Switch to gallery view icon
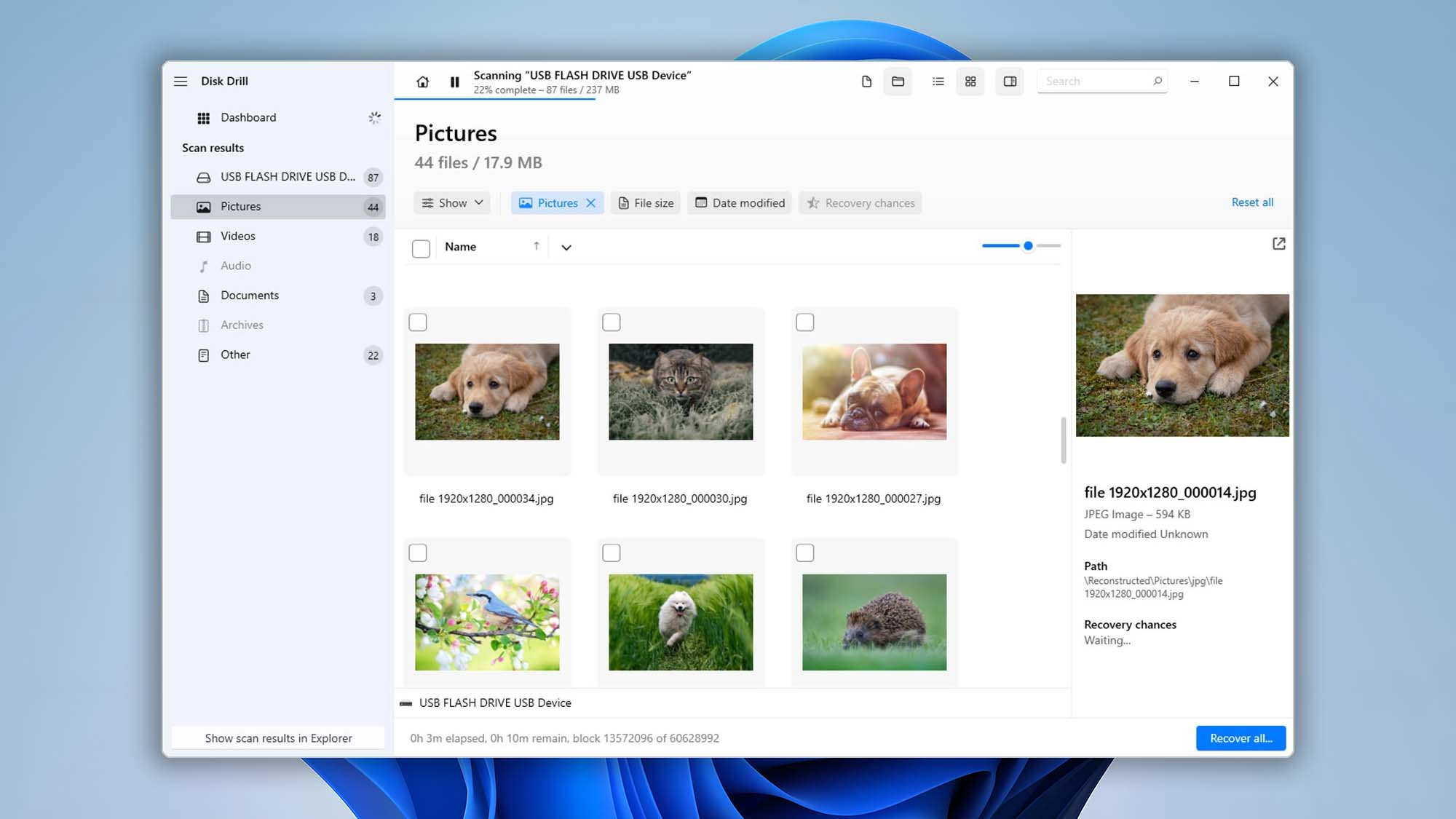The image size is (1456, 819). (x=969, y=80)
